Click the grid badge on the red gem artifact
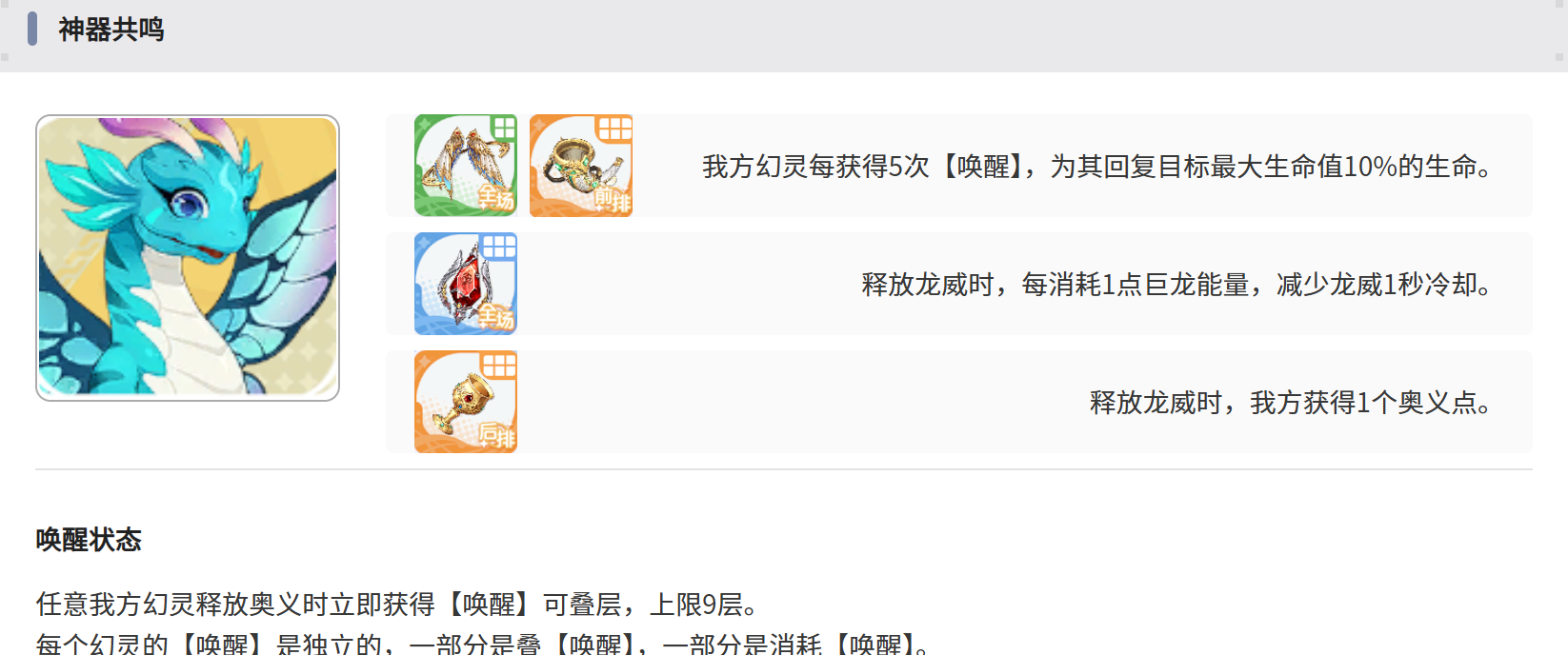The image size is (1568, 655). click(x=499, y=247)
